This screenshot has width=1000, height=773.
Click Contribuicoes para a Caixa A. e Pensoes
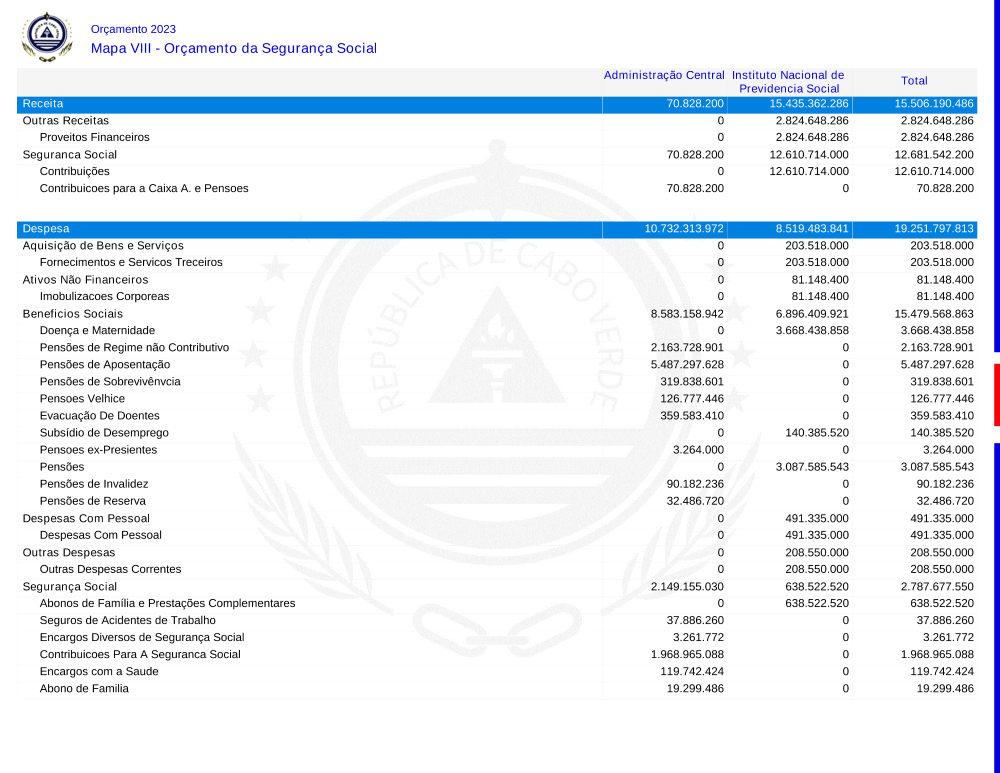144,188
